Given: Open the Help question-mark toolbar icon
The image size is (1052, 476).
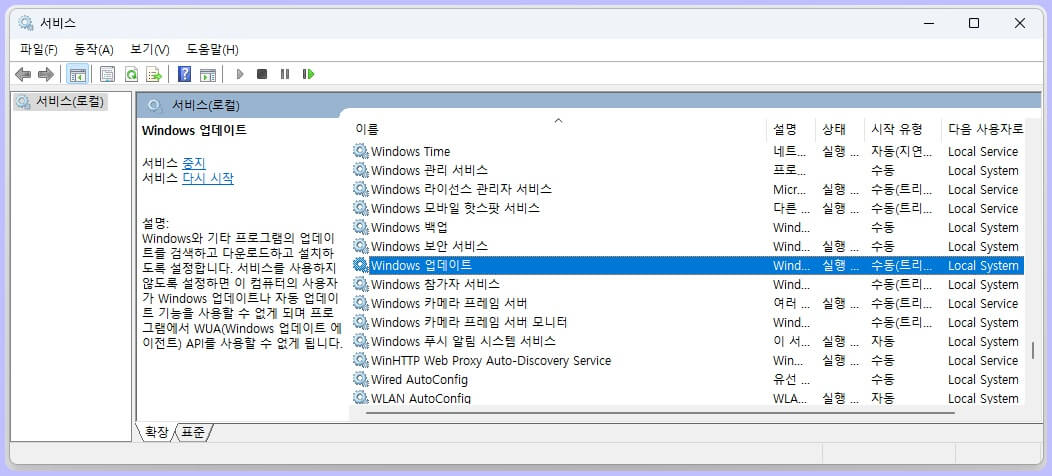Looking at the screenshot, I should (x=185, y=75).
